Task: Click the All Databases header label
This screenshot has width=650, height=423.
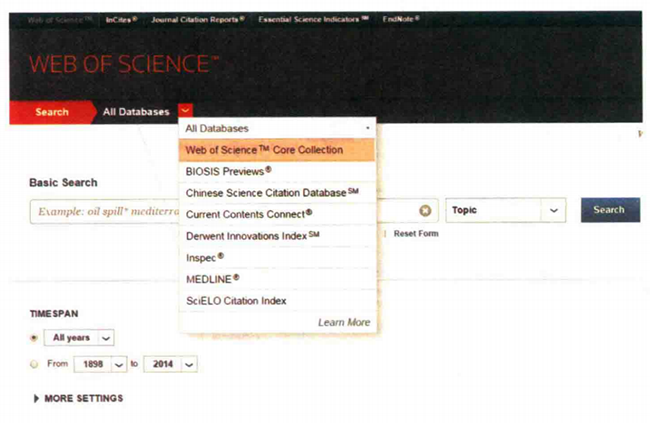Action: tap(136, 112)
